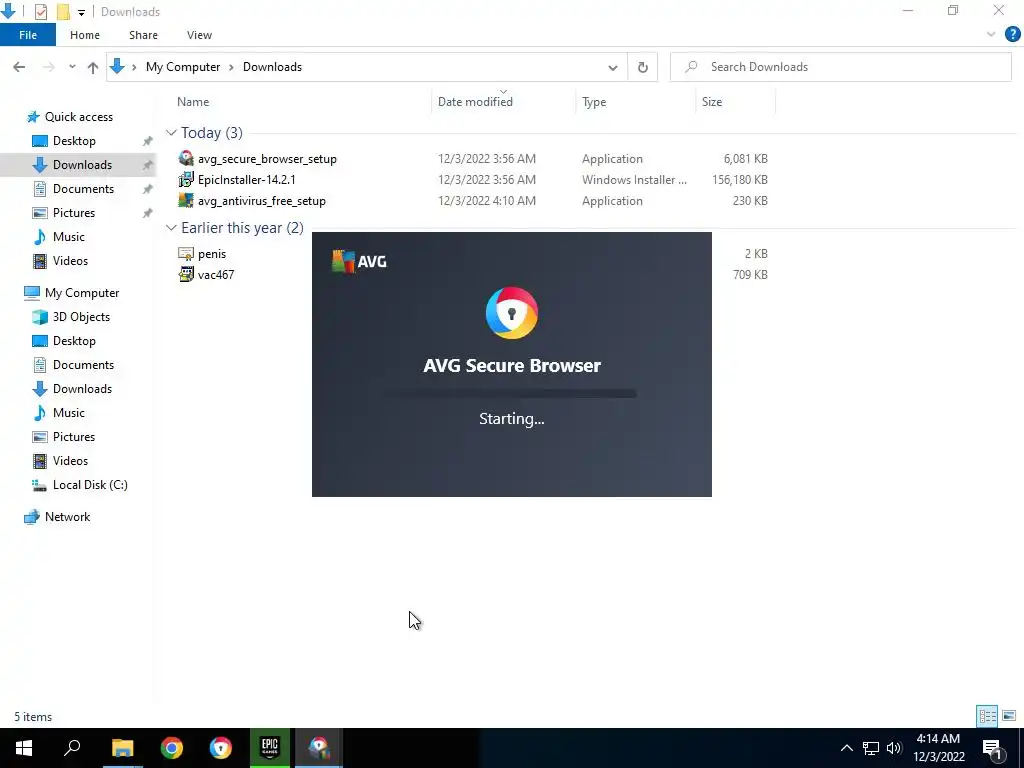Select the EpicInstaller-14.2.1 file

point(246,180)
